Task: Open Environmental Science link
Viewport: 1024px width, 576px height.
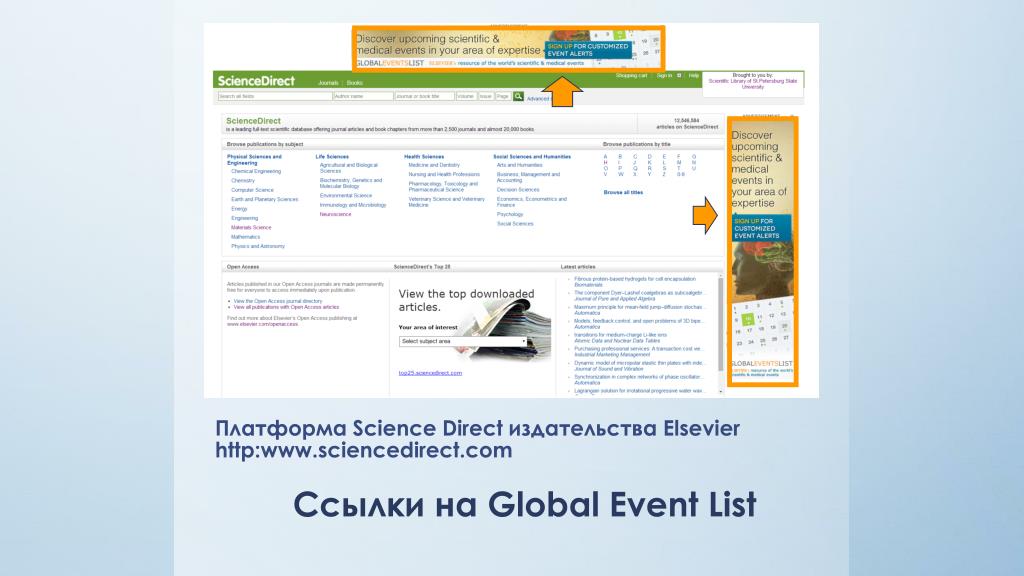Action: point(345,195)
